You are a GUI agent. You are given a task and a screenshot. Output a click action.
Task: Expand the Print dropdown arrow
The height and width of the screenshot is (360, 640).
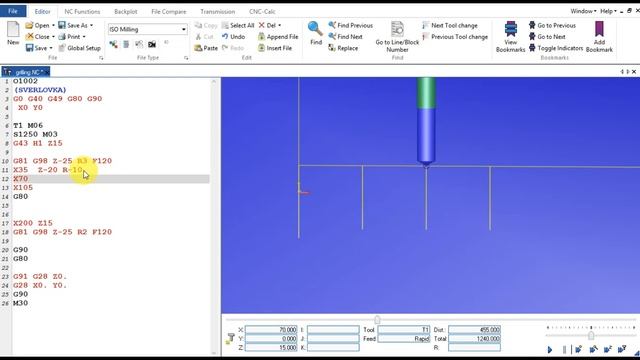pyautogui.click(x=84, y=37)
